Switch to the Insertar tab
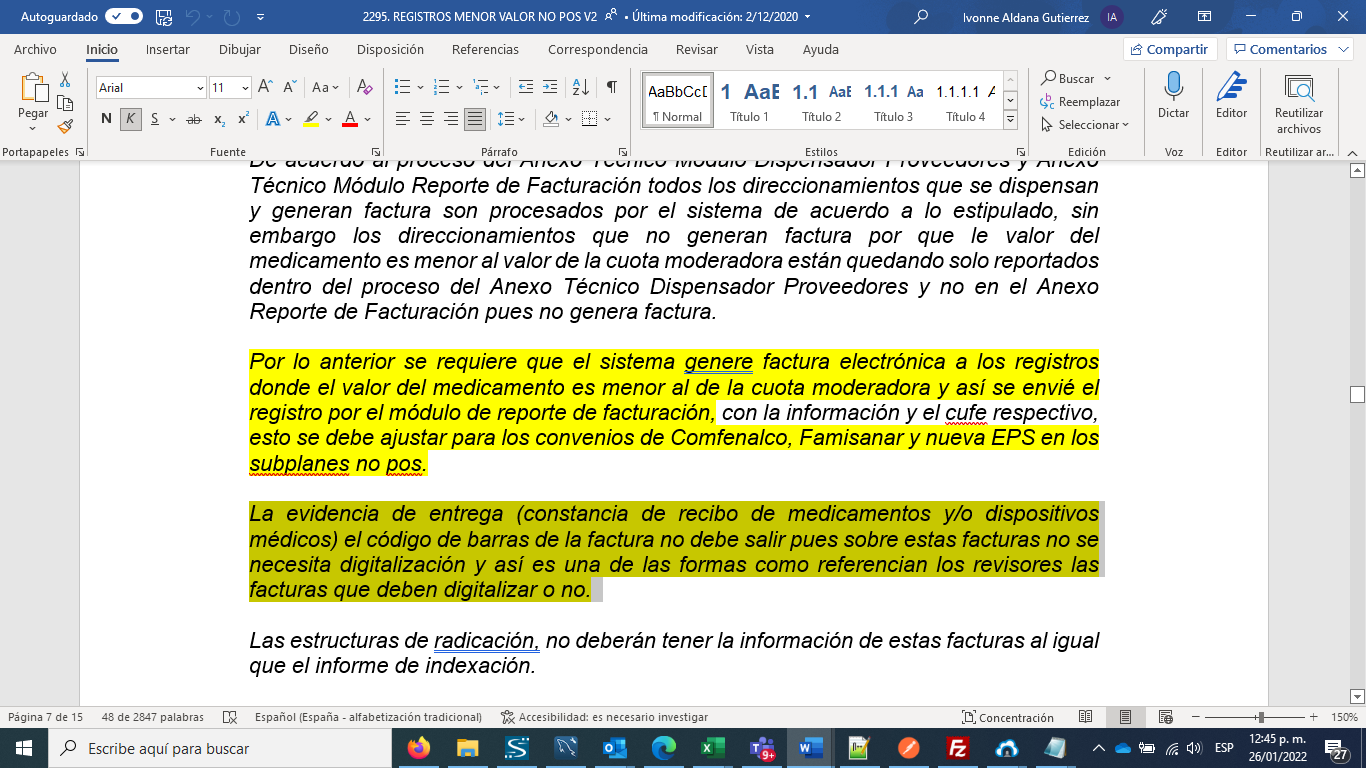The width and height of the screenshot is (1366, 768). [x=168, y=49]
